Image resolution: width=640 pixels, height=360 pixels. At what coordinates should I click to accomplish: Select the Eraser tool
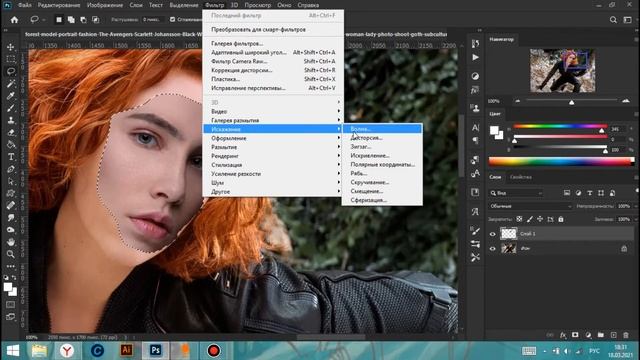11,133
